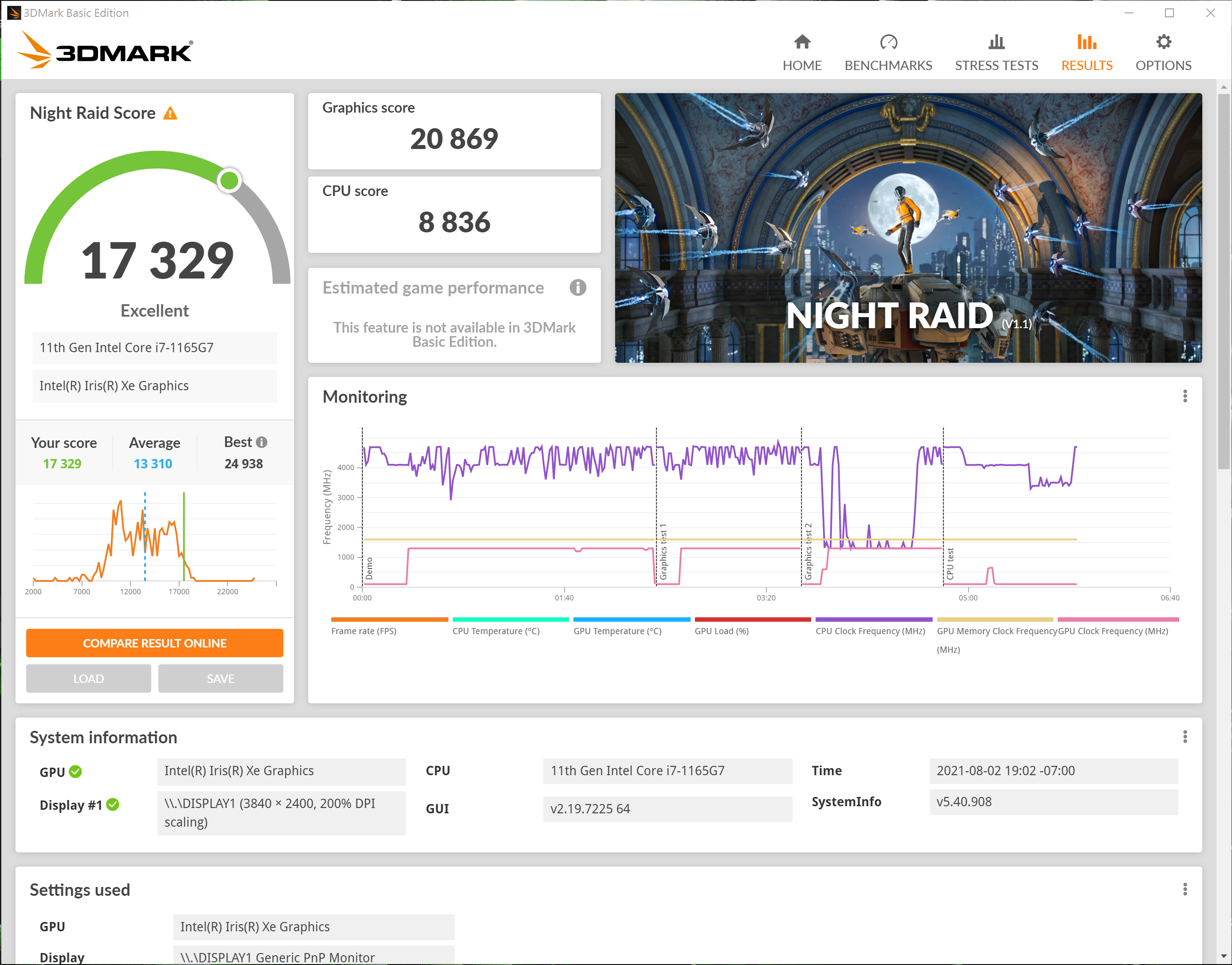
Task: Click the Save button
Action: click(x=220, y=679)
